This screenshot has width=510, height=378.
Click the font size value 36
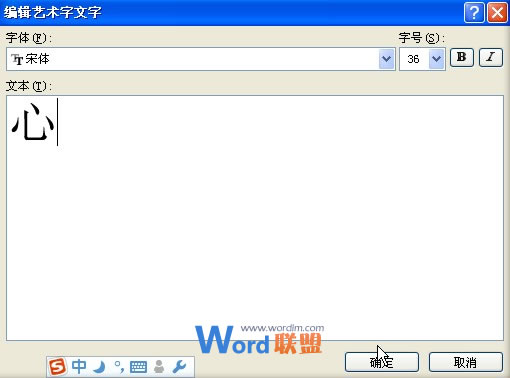pos(413,59)
